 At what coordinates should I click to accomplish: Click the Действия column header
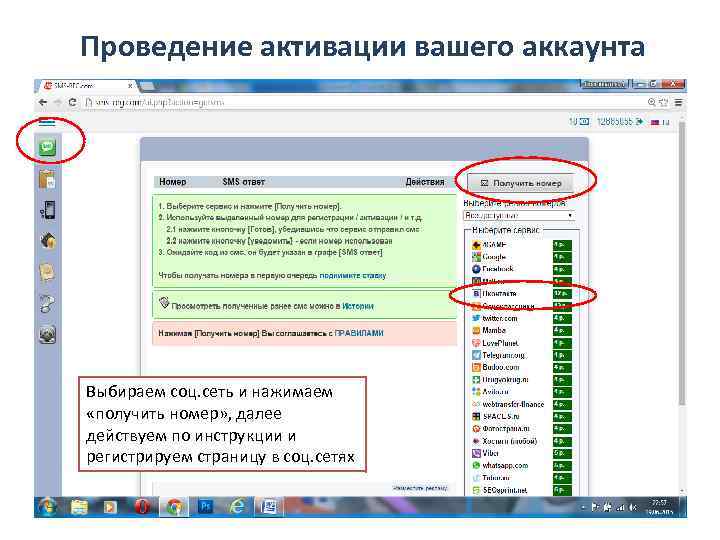pyautogui.click(x=425, y=182)
